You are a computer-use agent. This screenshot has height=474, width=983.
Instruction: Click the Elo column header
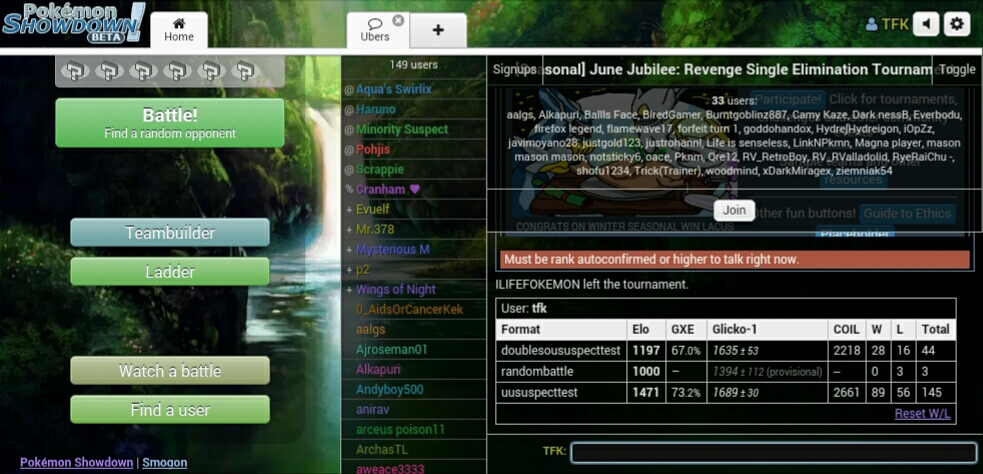pyautogui.click(x=646, y=329)
